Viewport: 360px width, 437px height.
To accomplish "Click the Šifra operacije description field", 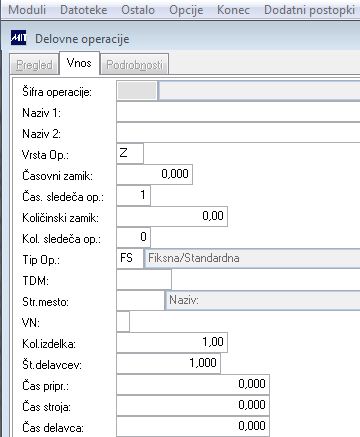I will [259, 91].
